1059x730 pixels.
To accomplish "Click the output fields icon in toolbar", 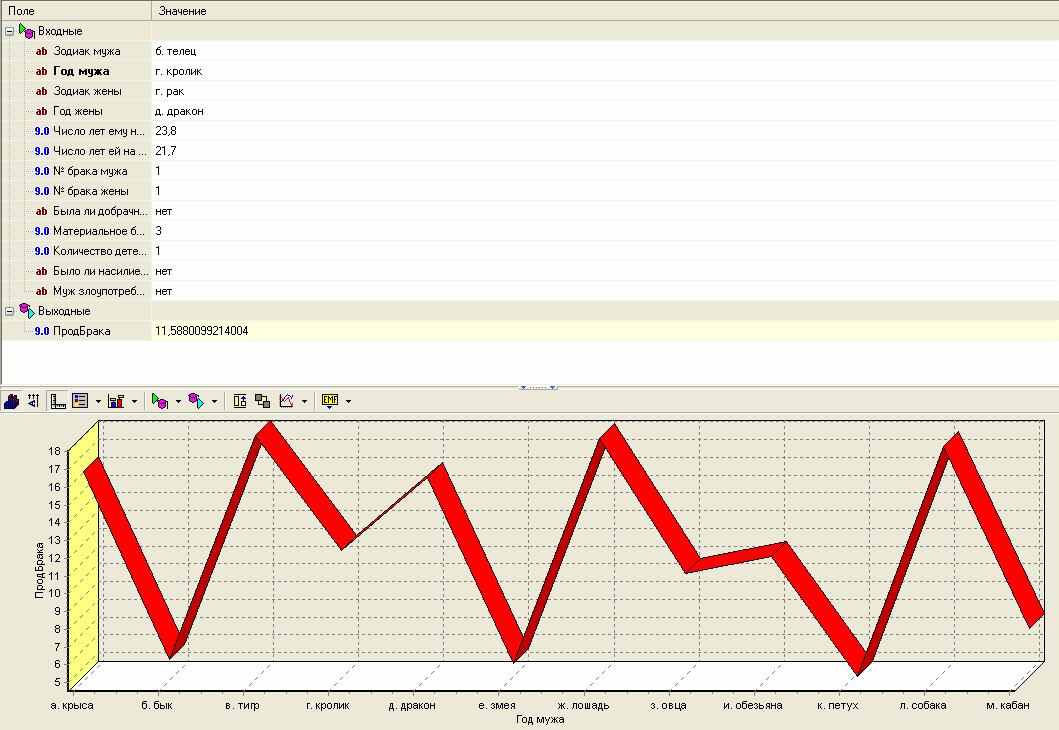I will click(x=196, y=401).
